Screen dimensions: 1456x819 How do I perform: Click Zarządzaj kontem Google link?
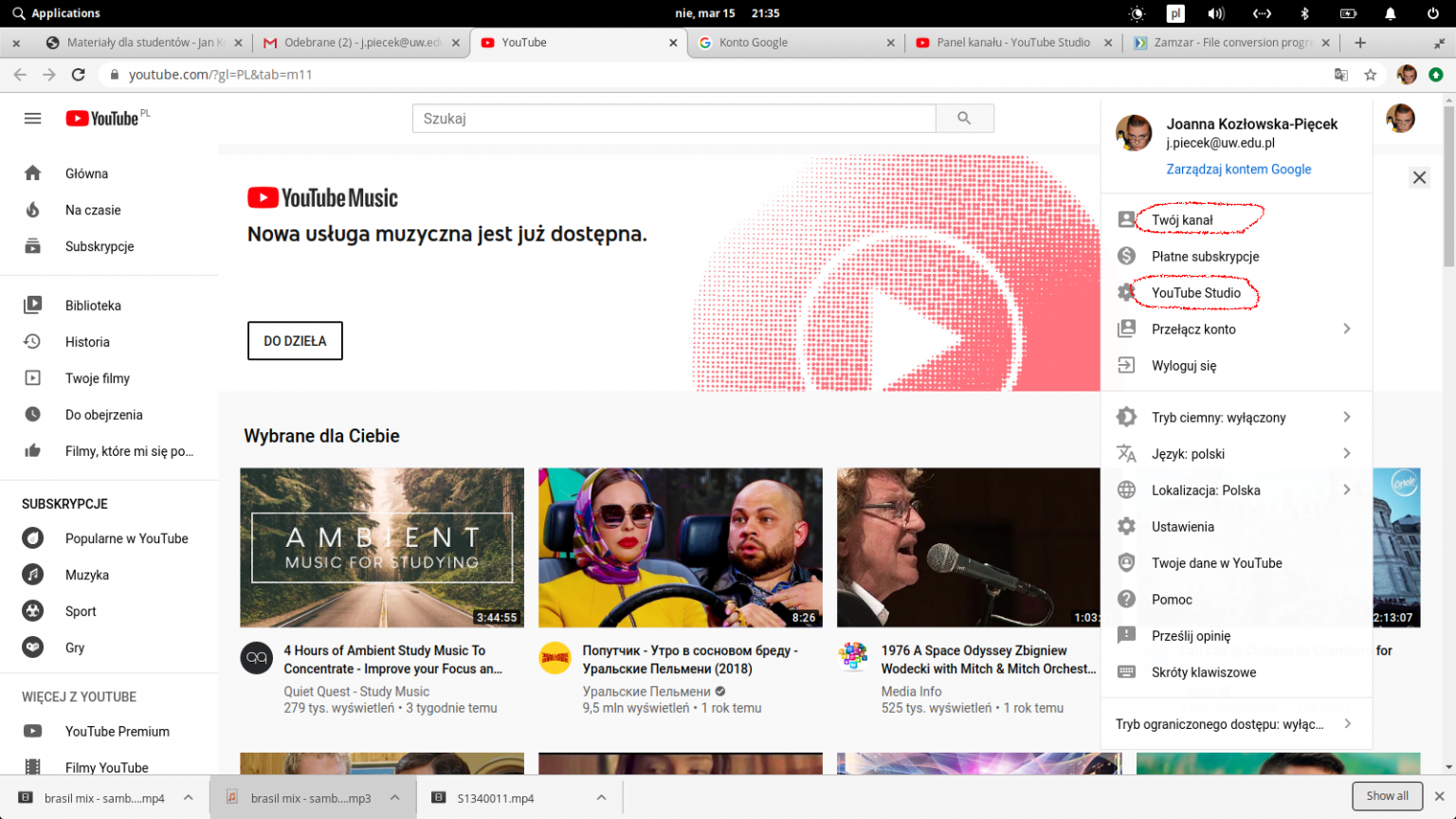[1238, 169]
